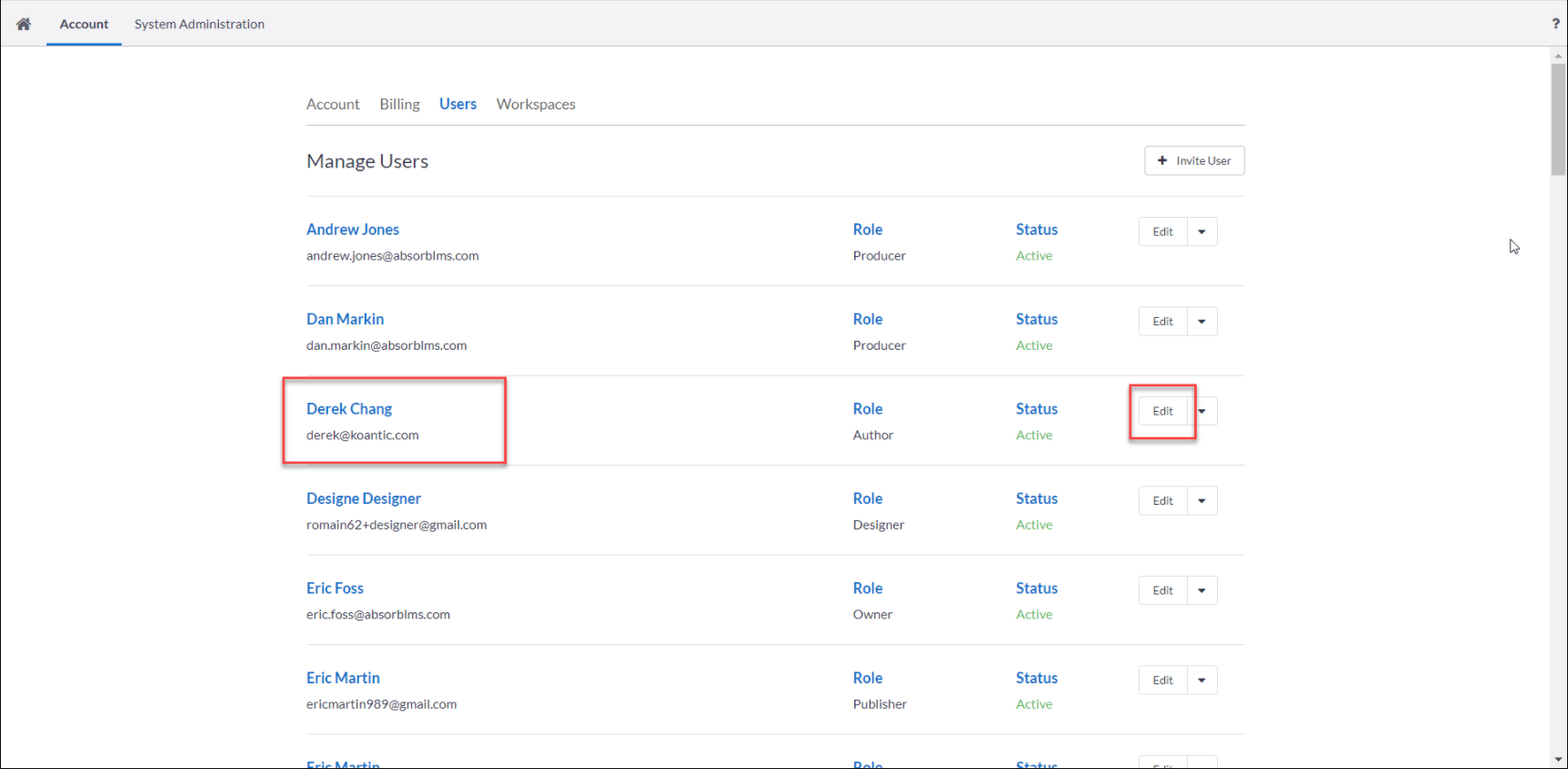Image resolution: width=1568 pixels, height=769 pixels.
Task: Click Owner role value for Eric Foss
Action: pyautogui.click(x=872, y=615)
